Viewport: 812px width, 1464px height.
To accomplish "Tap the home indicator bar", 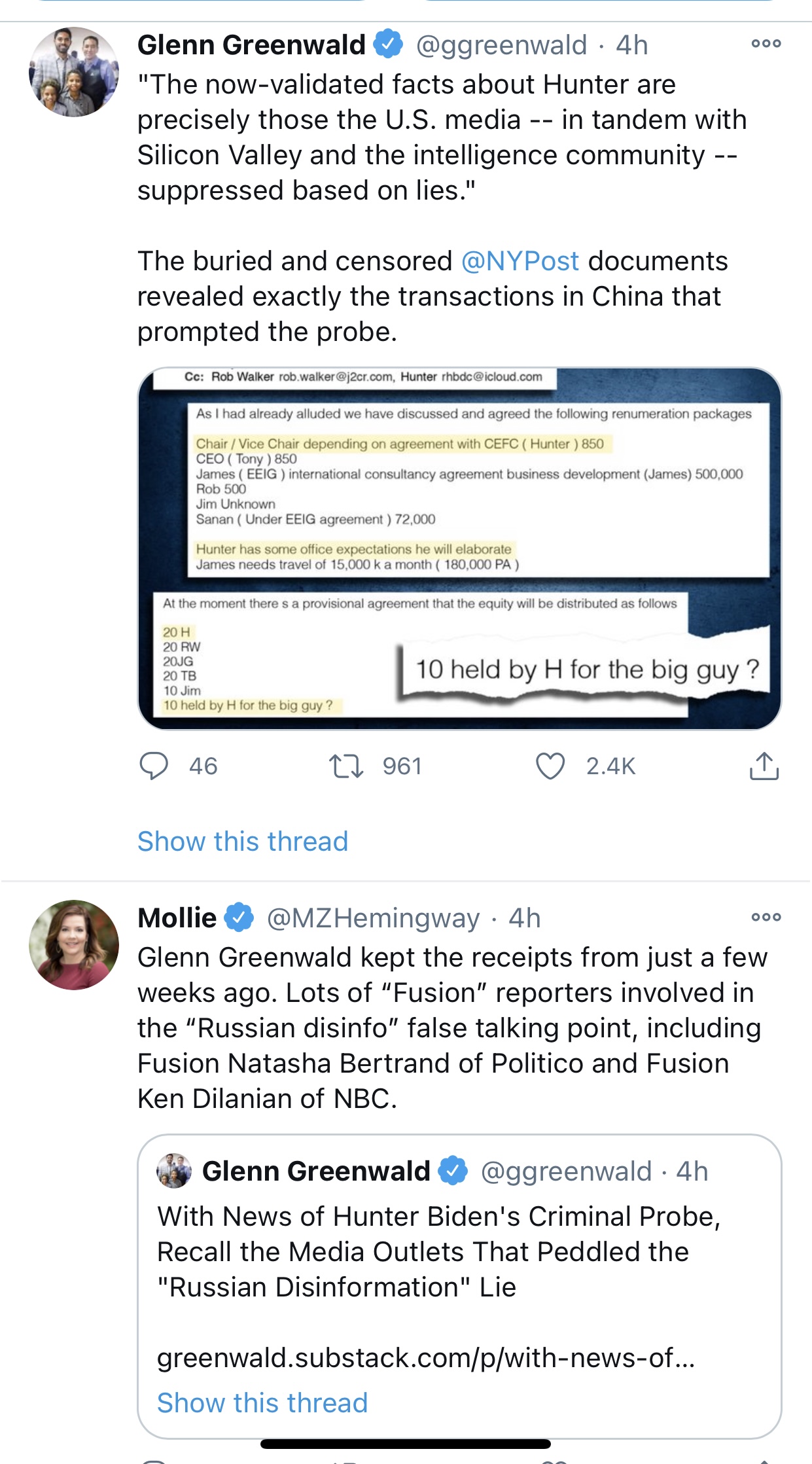I will (x=406, y=1444).
